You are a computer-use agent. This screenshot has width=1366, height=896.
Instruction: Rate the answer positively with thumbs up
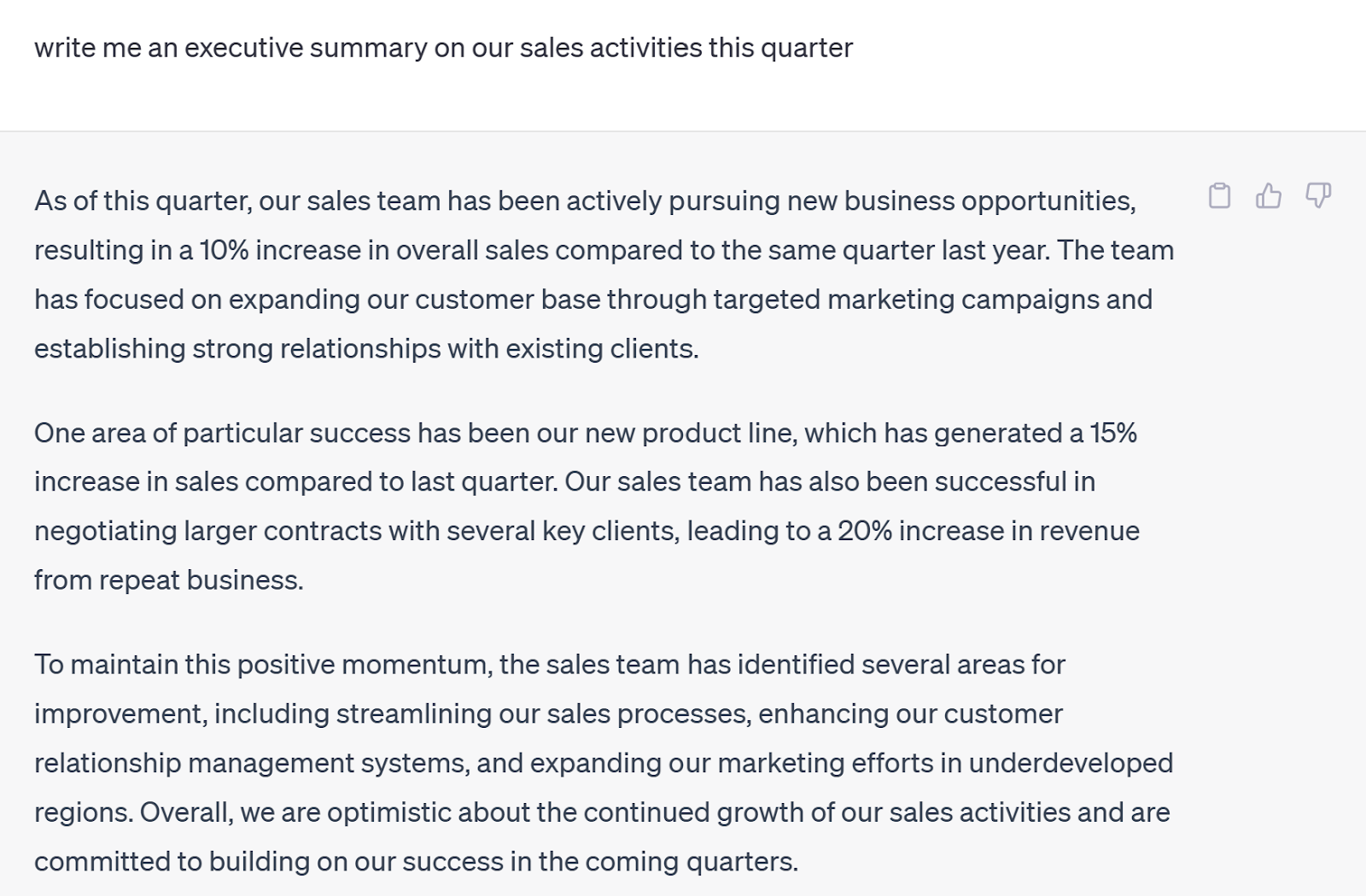(x=1270, y=195)
